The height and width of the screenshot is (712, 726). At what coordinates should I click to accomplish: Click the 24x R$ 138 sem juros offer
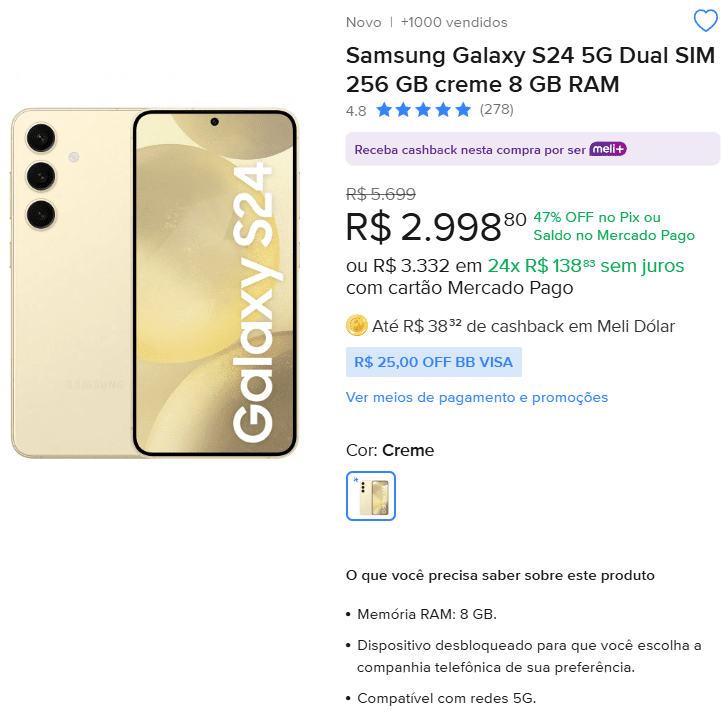click(585, 266)
